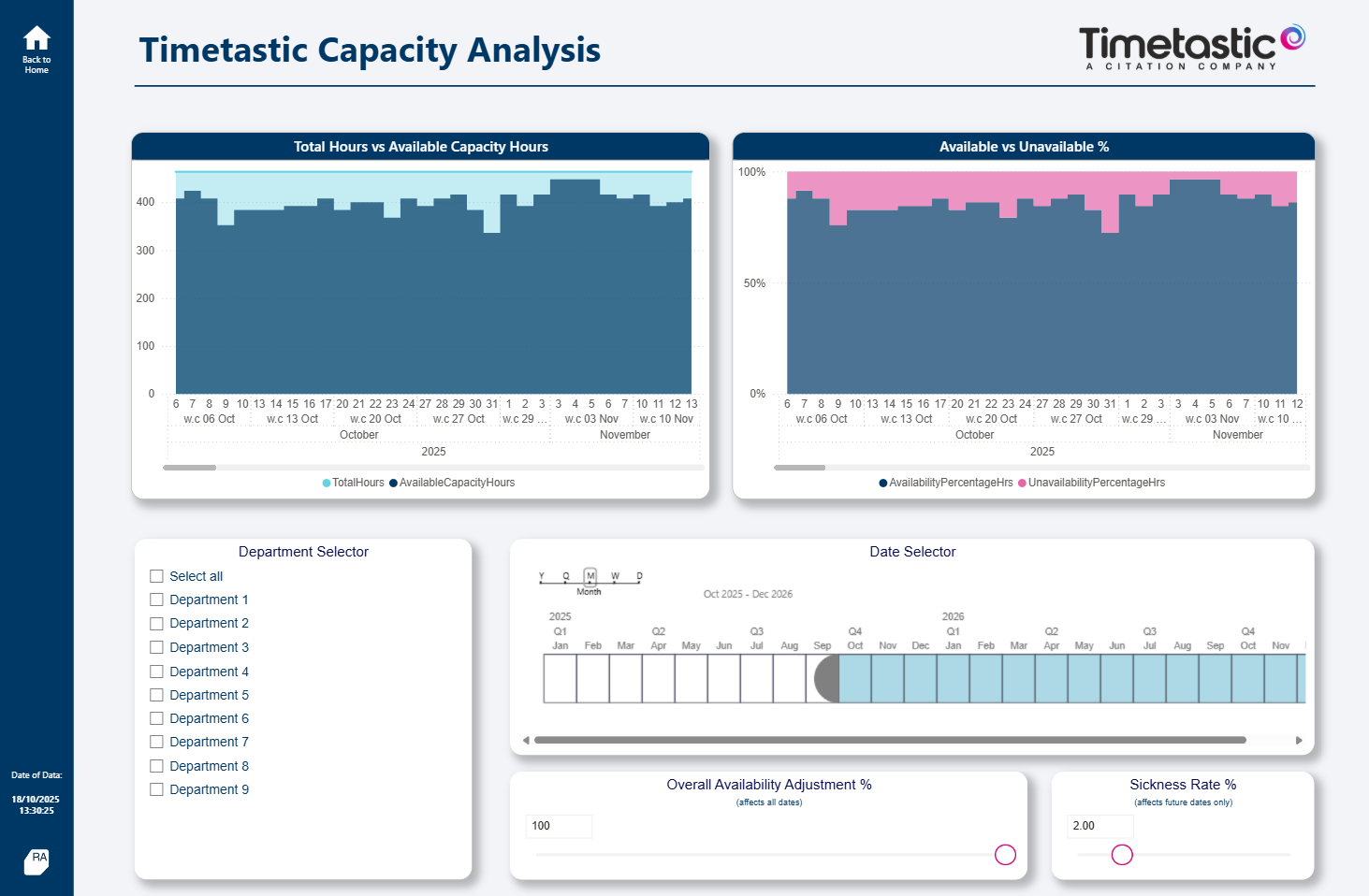Click the availability adjustment value field showing 100
Viewport: 1369px width, 896px height.
pos(559,826)
